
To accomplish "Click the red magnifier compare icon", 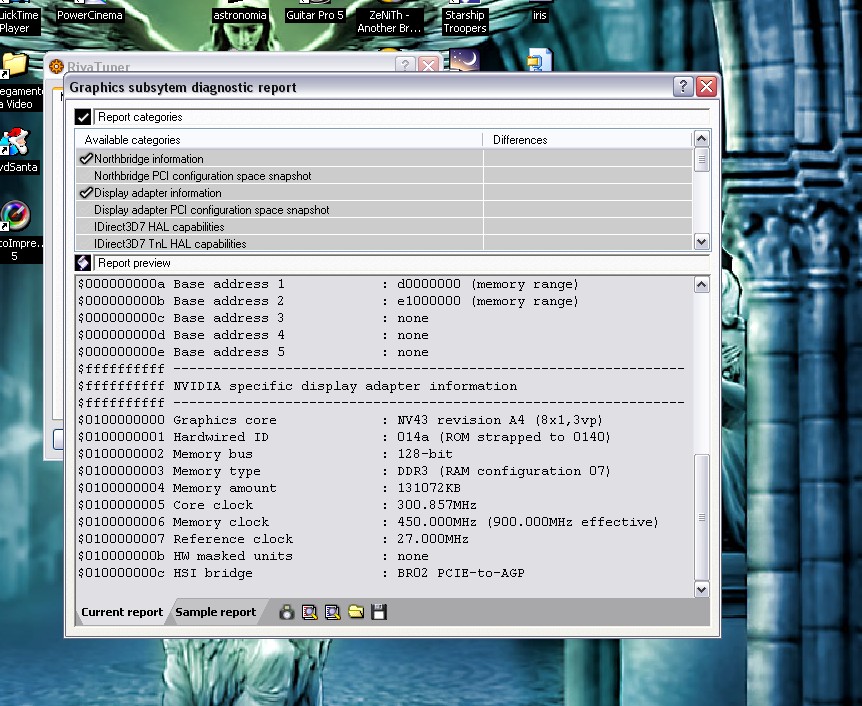I will pyautogui.click(x=310, y=612).
